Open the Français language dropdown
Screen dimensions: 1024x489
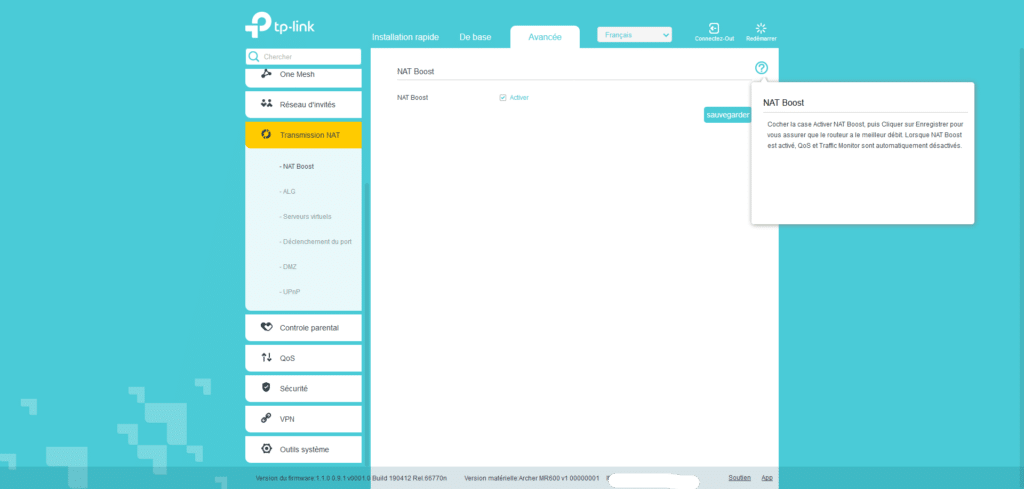(x=634, y=35)
